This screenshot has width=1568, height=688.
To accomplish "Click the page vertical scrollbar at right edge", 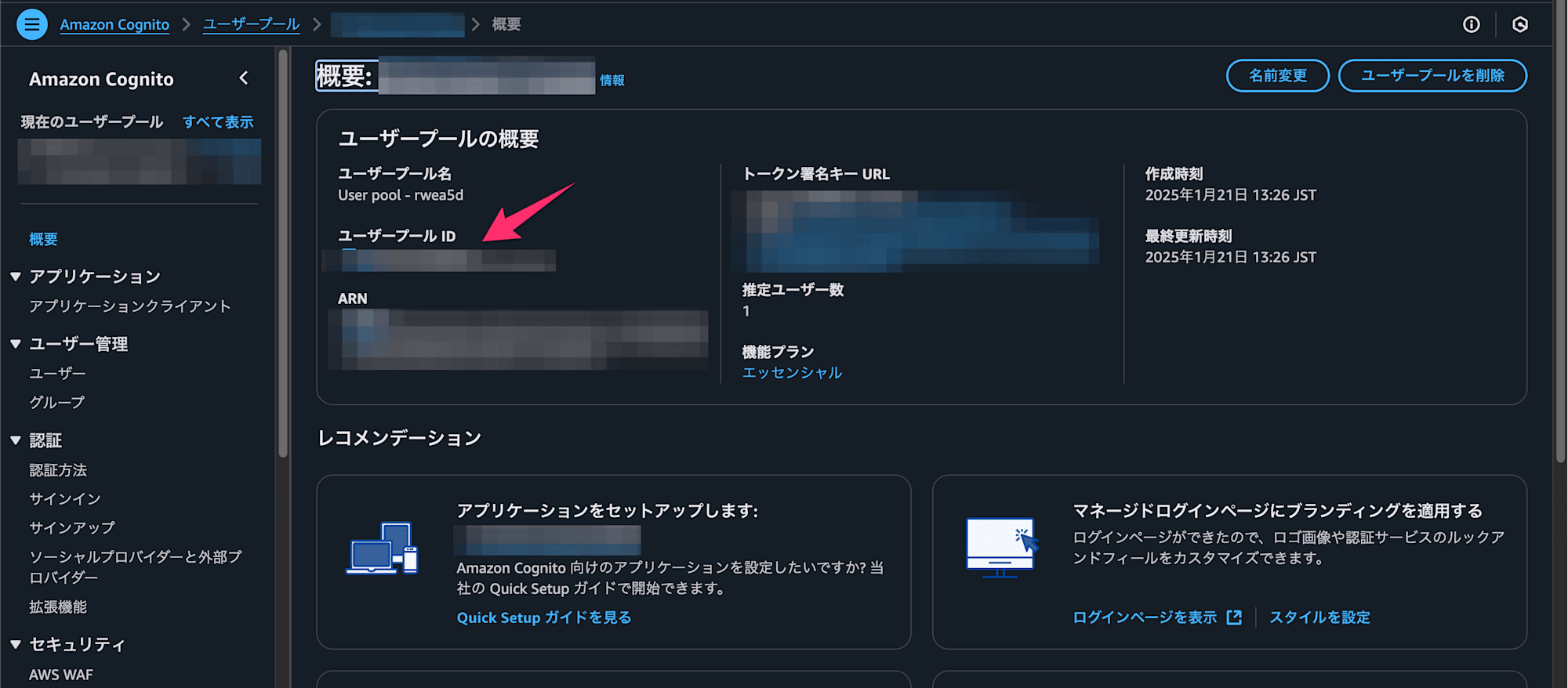I will tap(1560, 231).
